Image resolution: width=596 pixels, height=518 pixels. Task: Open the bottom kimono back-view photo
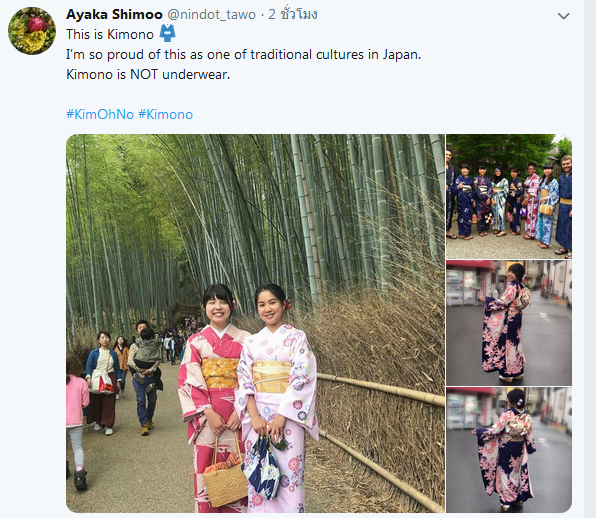(509, 450)
